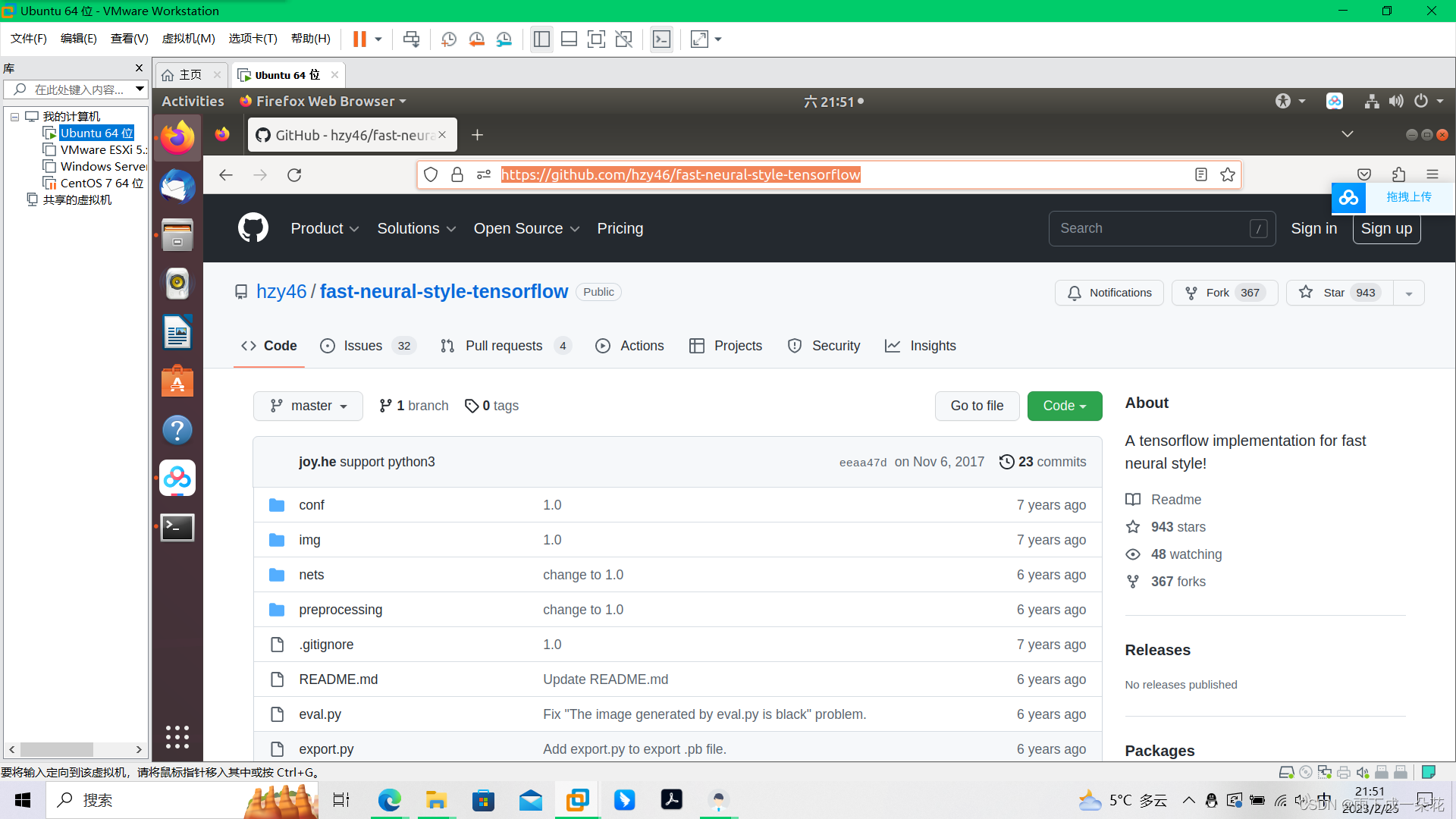Collapse the 我的计算机 tree node
The height and width of the screenshot is (819, 1456).
pyautogui.click(x=14, y=117)
